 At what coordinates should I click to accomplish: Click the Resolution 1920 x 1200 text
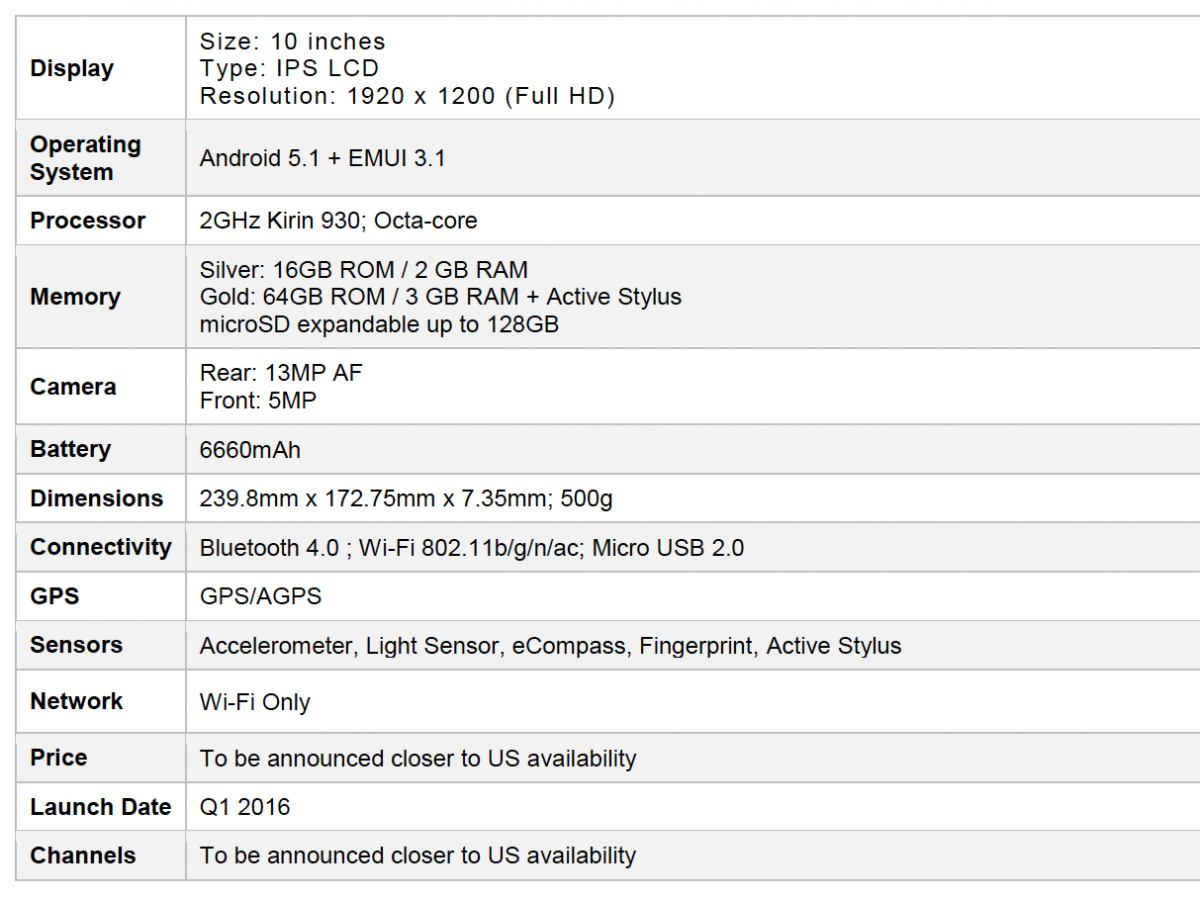407,97
